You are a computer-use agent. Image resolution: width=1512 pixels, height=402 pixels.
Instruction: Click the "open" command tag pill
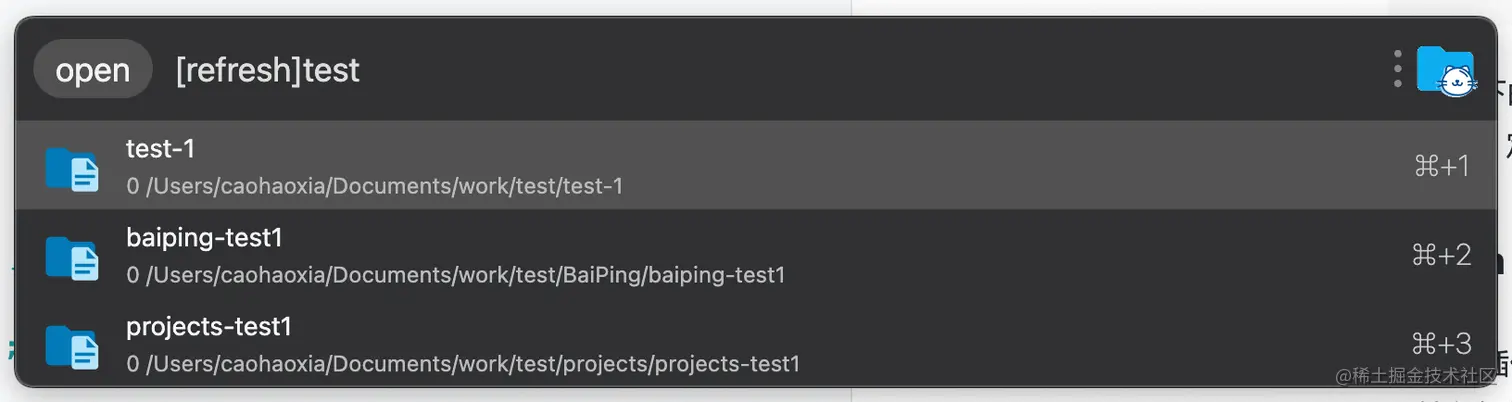tap(93, 70)
